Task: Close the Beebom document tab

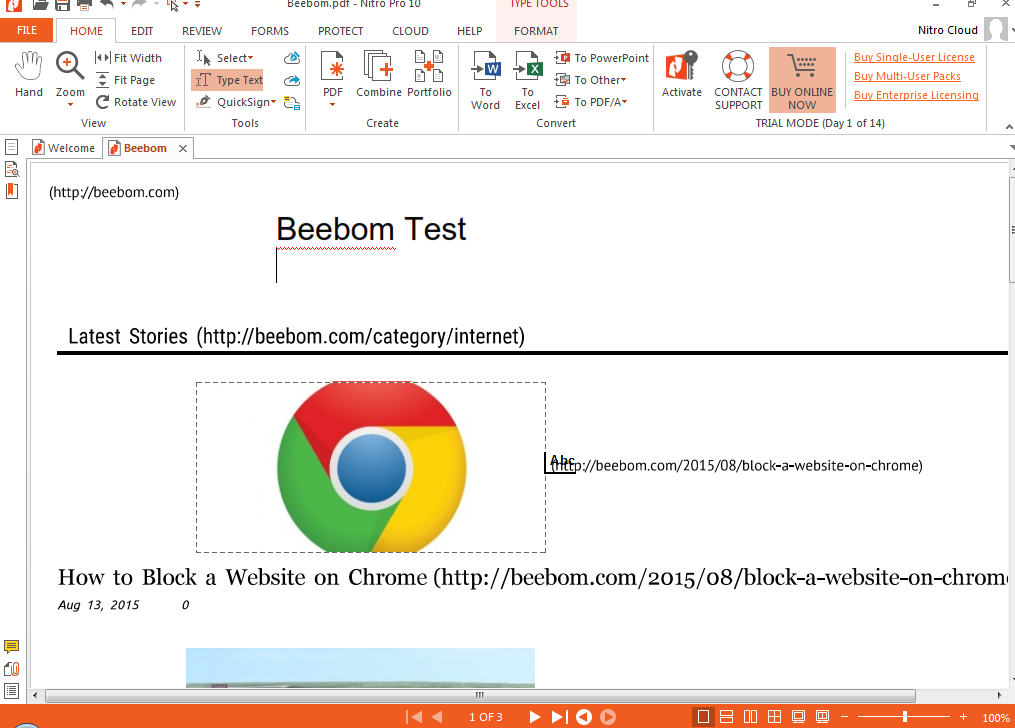Action: [x=183, y=148]
